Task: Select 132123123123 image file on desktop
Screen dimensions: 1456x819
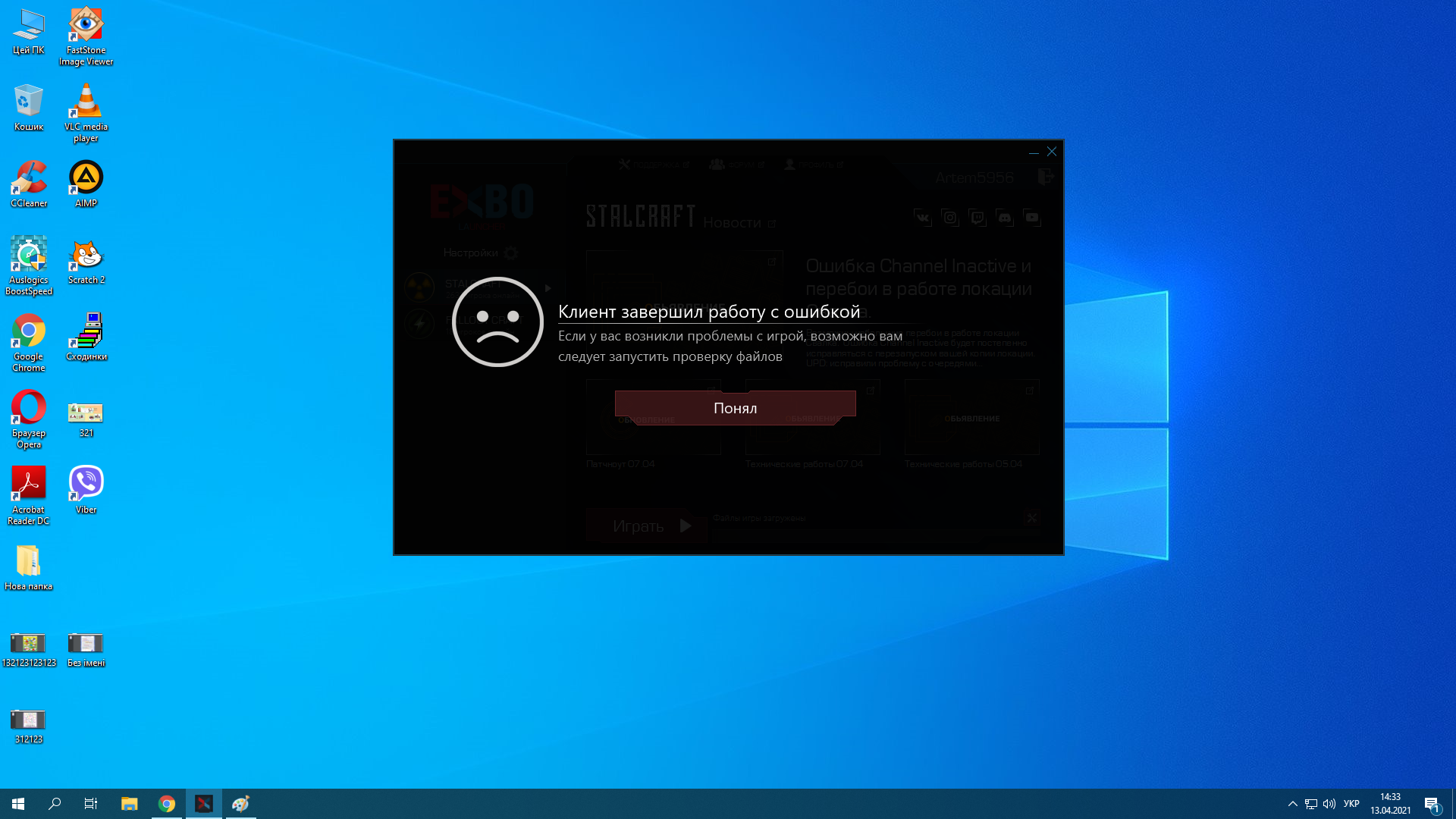Action: [x=28, y=650]
